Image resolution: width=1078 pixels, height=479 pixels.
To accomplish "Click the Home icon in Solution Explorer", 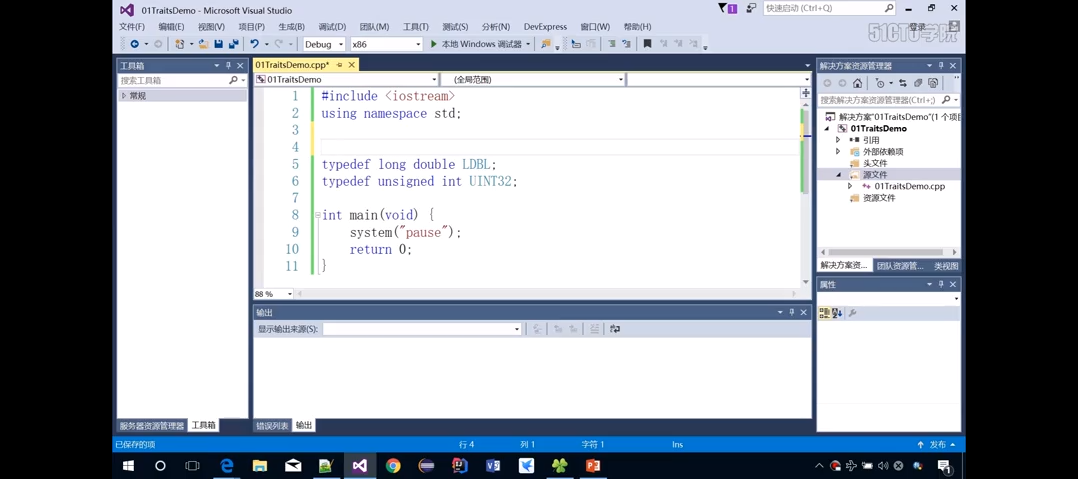I will [857, 83].
